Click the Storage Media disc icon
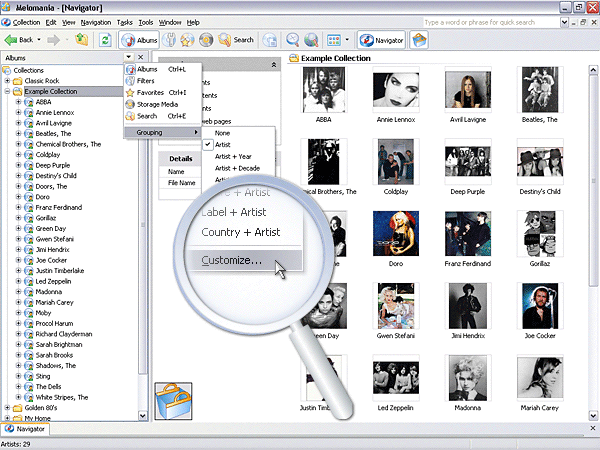The image size is (600, 450). coord(206,40)
